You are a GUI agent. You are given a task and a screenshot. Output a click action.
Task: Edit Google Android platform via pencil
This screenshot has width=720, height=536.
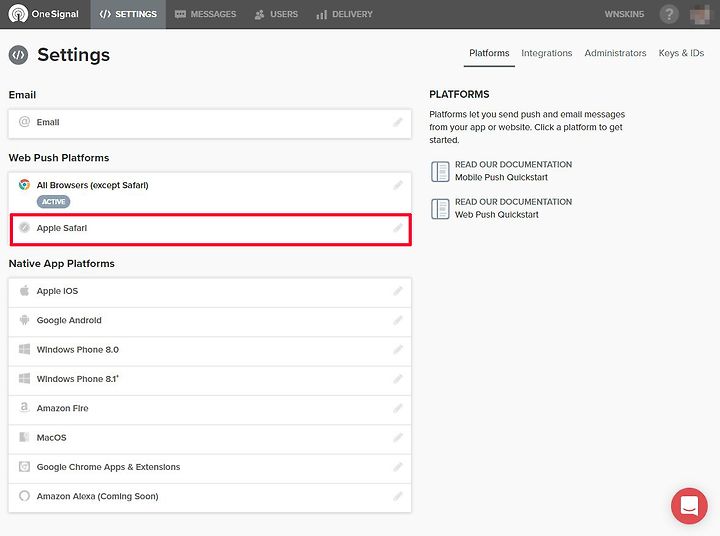click(x=398, y=320)
